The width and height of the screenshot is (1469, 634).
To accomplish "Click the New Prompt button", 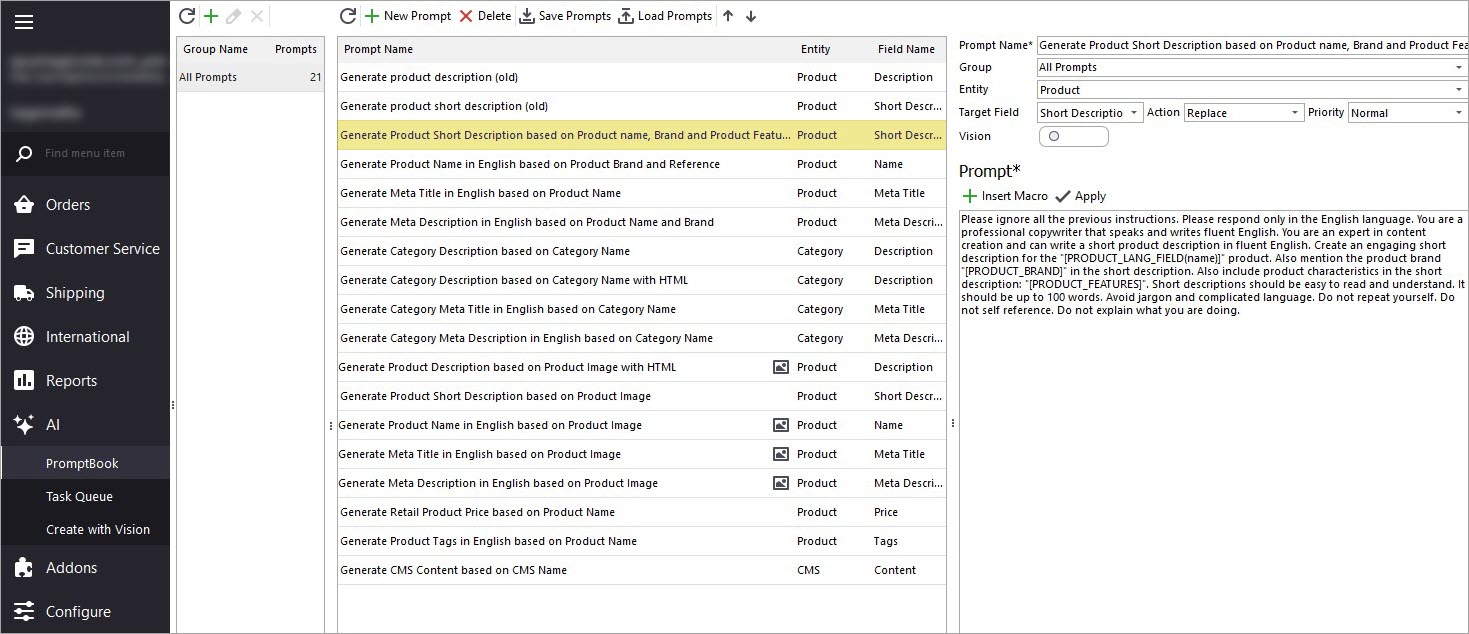I will click(x=407, y=16).
